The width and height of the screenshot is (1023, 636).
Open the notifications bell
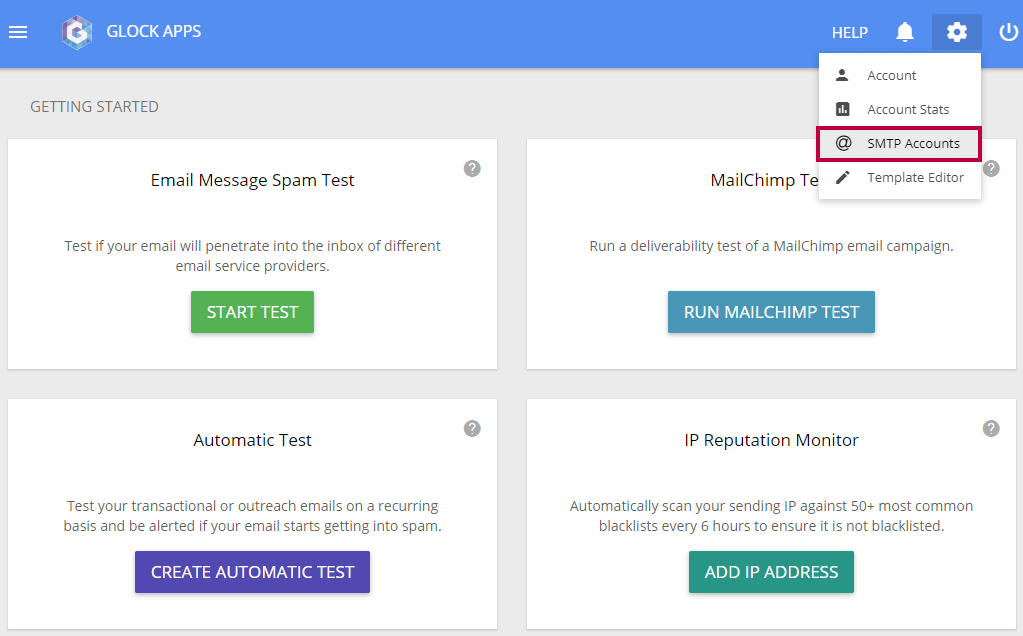coord(904,31)
